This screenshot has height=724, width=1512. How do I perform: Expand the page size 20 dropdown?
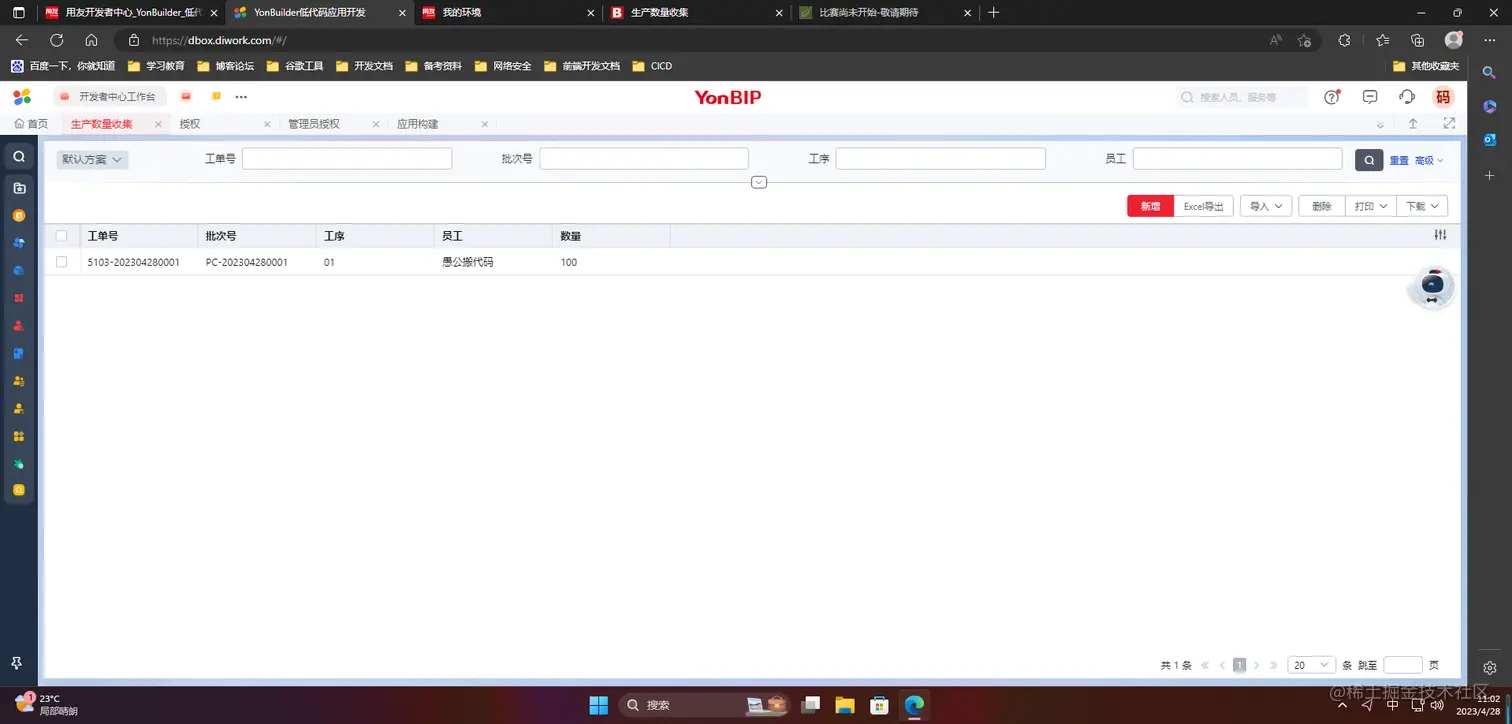click(x=1310, y=664)
